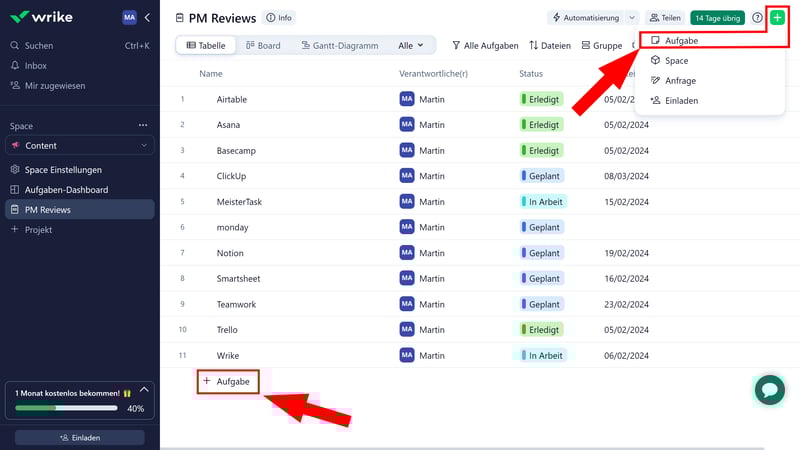This screenshot has width=800, height=450.
Task: Open the Alle views dropdown
Action: [410, 46]
